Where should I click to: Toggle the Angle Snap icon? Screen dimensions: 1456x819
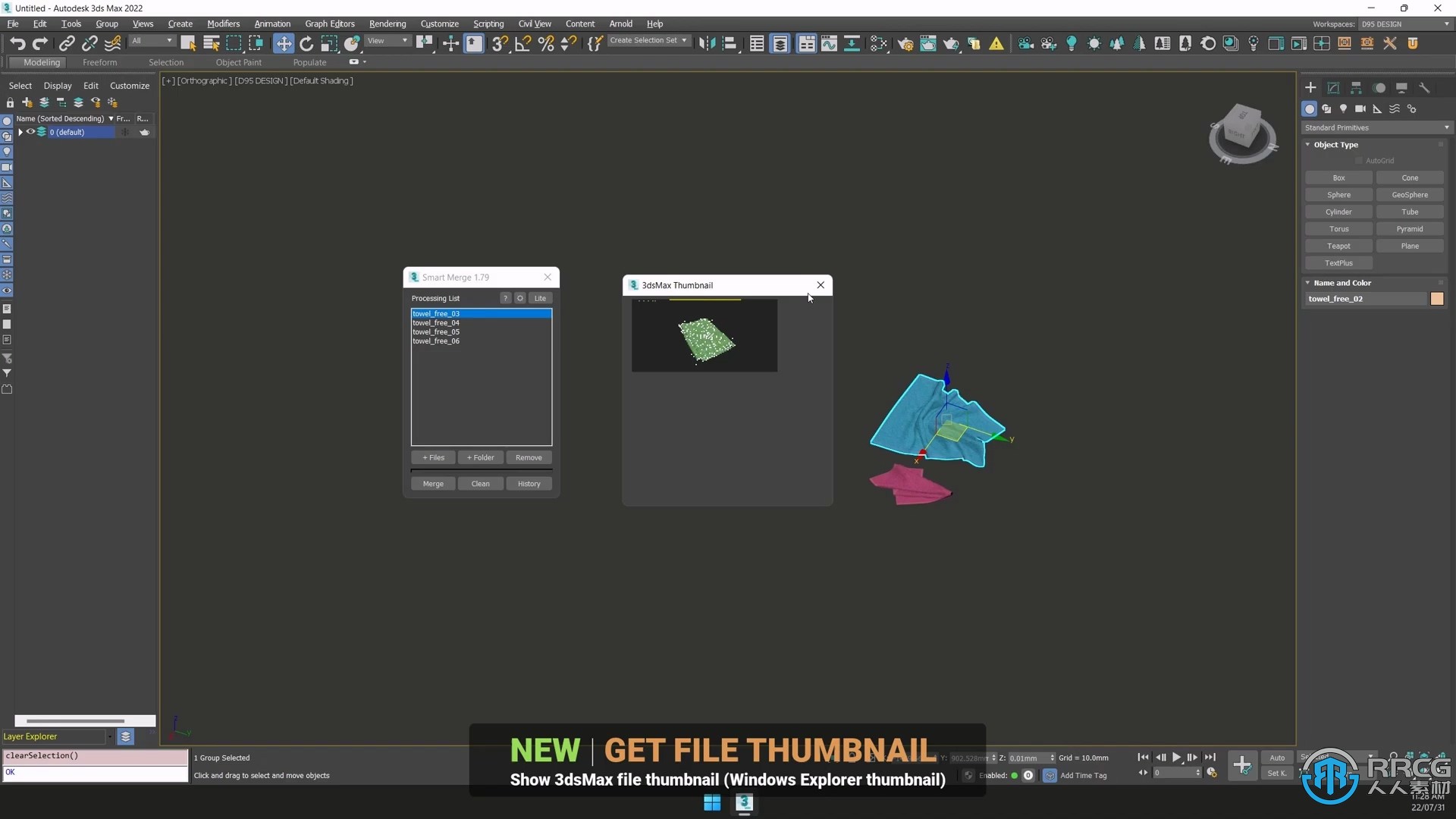522,43
